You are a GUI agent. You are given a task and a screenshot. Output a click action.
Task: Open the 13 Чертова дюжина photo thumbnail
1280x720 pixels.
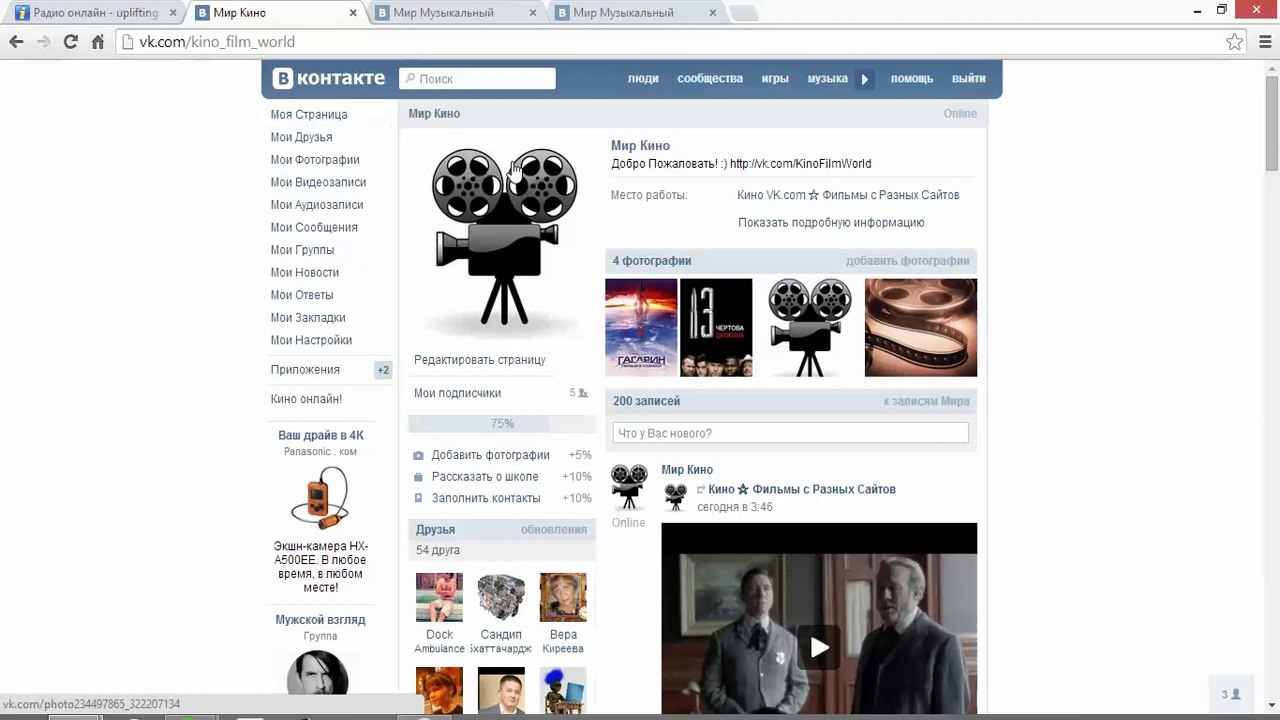[716, 328]
